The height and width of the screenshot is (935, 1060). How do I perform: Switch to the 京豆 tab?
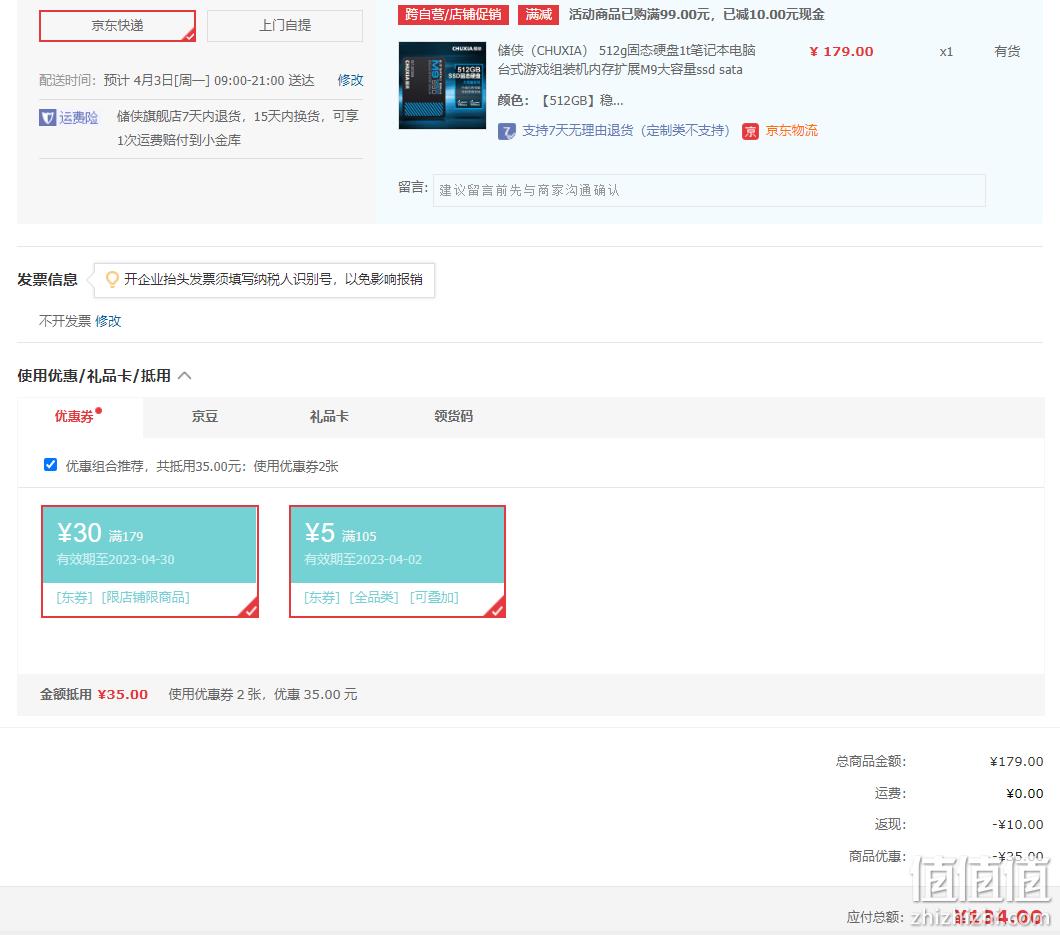coord(205,416)
